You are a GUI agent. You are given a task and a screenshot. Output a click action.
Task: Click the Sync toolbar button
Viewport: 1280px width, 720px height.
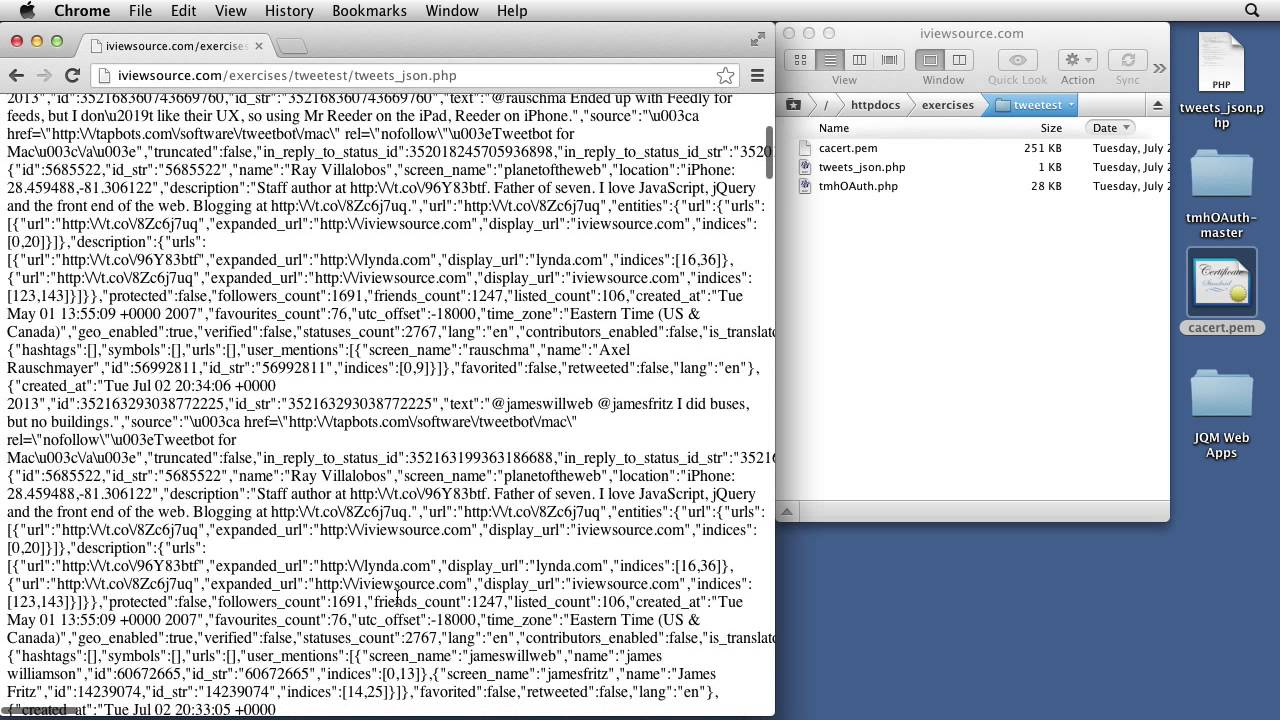tap(1128, 60)
